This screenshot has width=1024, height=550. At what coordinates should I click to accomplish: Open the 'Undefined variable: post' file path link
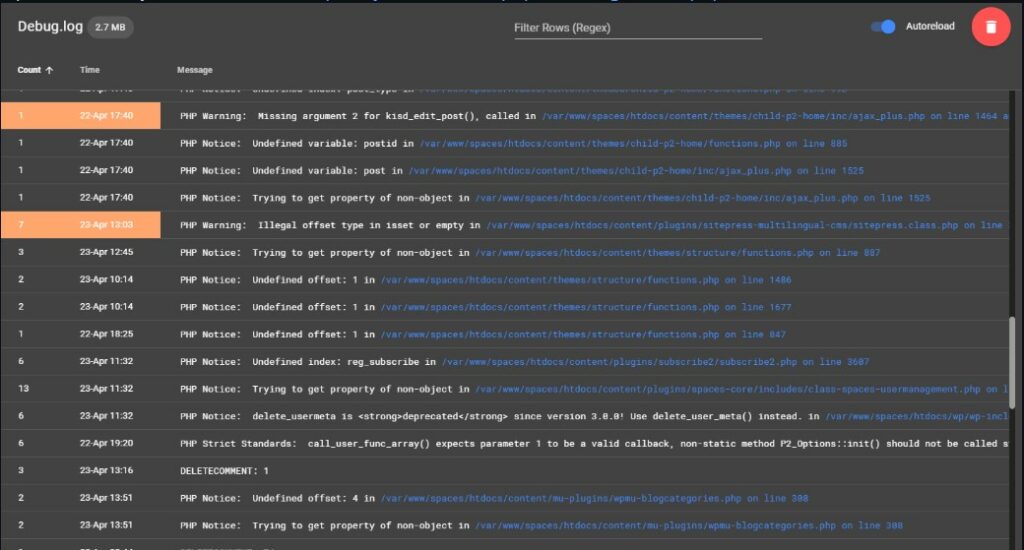click(x=636, y=170)
